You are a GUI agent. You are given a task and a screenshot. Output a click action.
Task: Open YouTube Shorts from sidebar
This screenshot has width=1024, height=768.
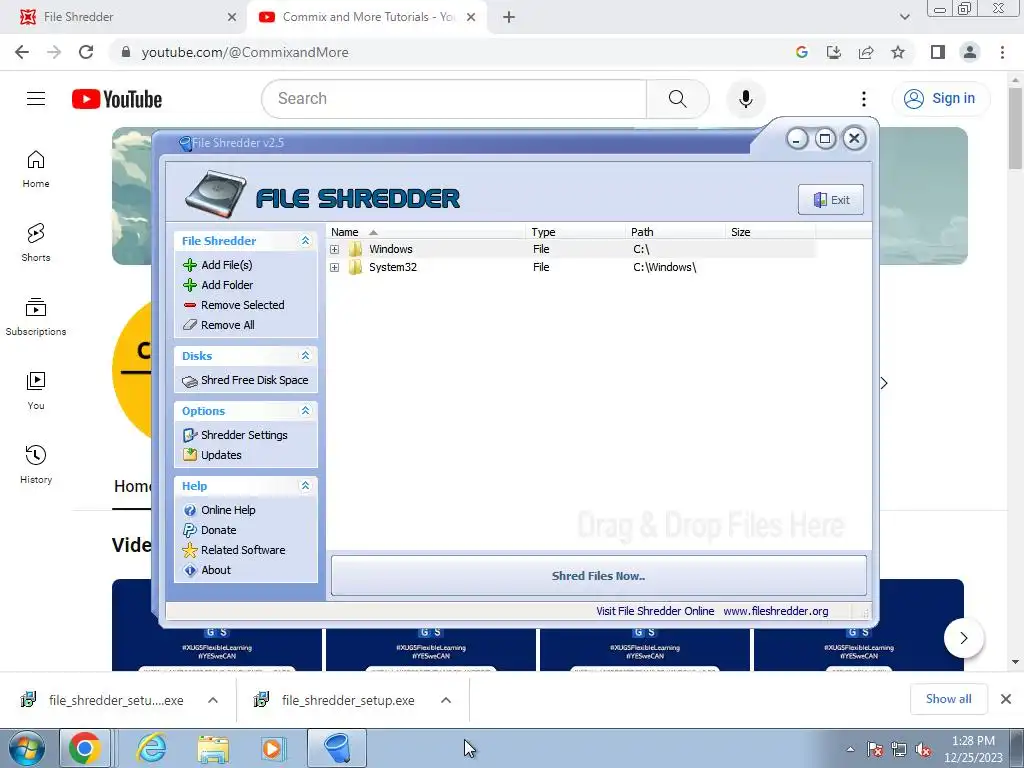[36, 242]
